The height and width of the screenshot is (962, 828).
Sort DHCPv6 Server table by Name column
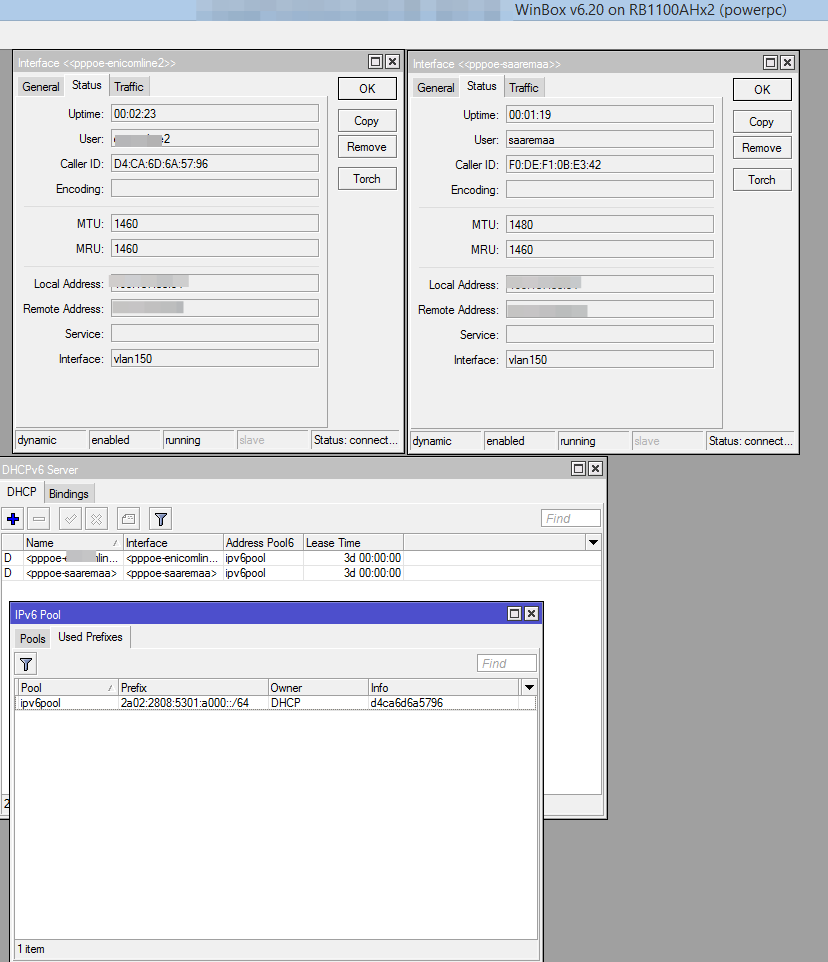point(72,542)
